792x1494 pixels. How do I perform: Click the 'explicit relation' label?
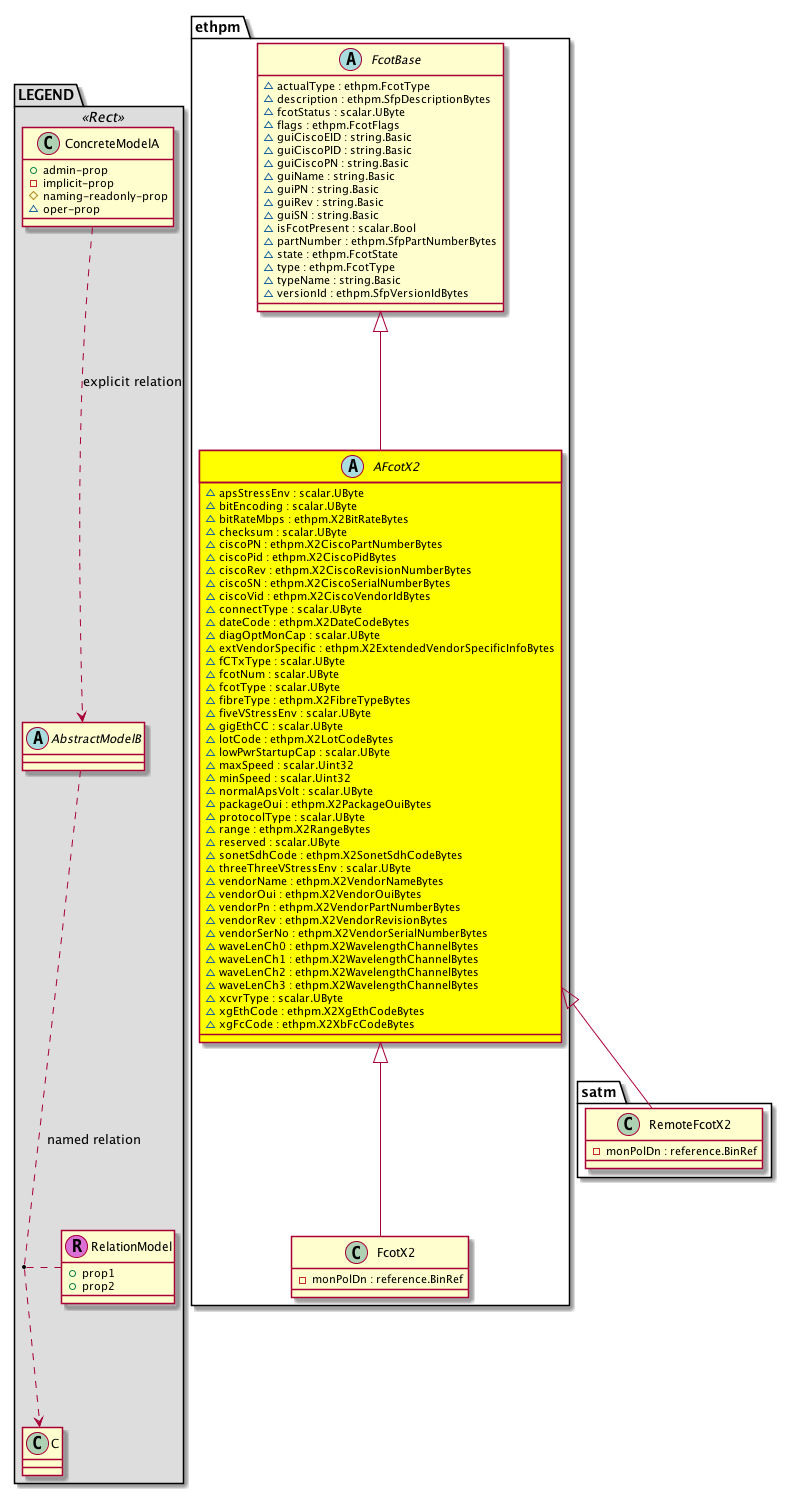pos(133,382)
